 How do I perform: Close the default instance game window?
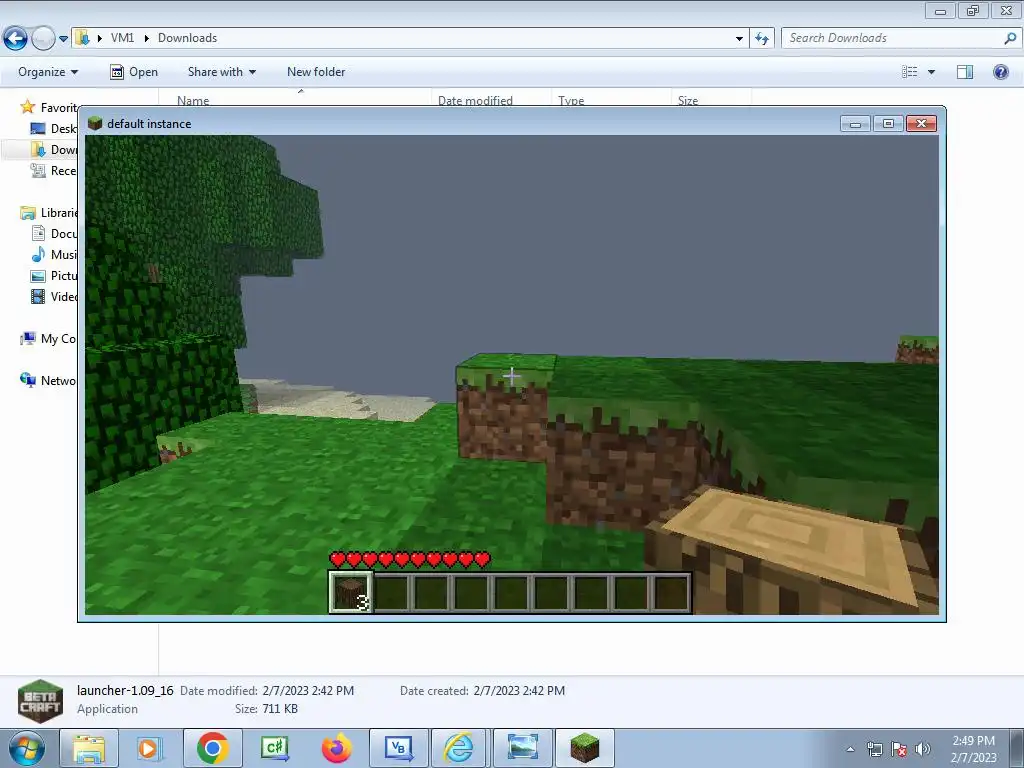tap(921, 123)
